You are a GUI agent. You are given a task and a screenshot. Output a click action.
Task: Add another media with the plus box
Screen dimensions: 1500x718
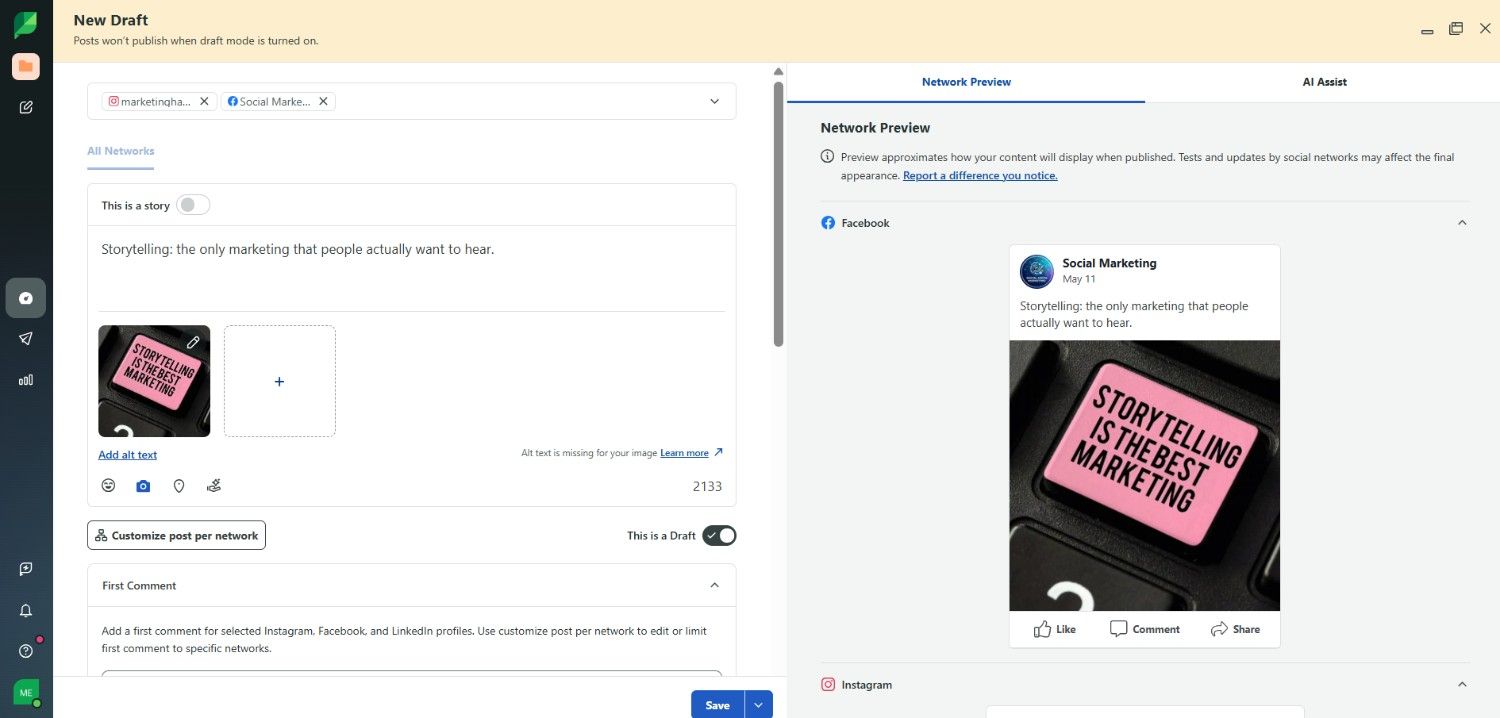(279, 381)
